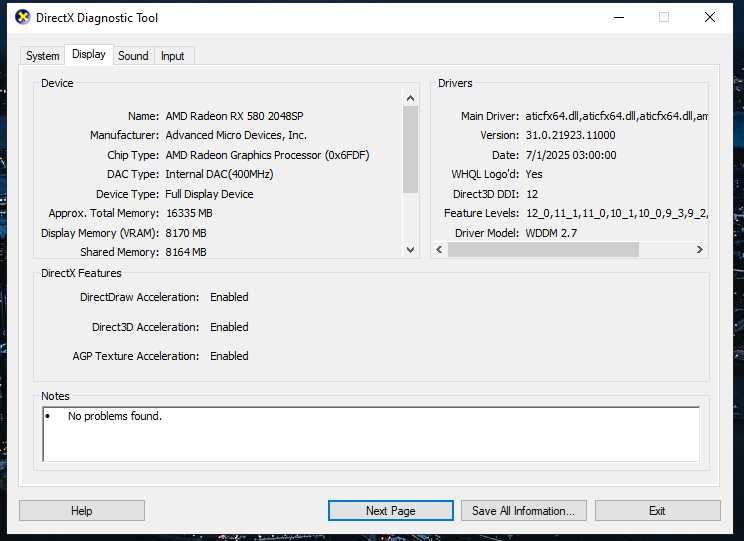
Task: Click the Drivers panel horizontal scrollbar thumb
Action: point(543,250)
